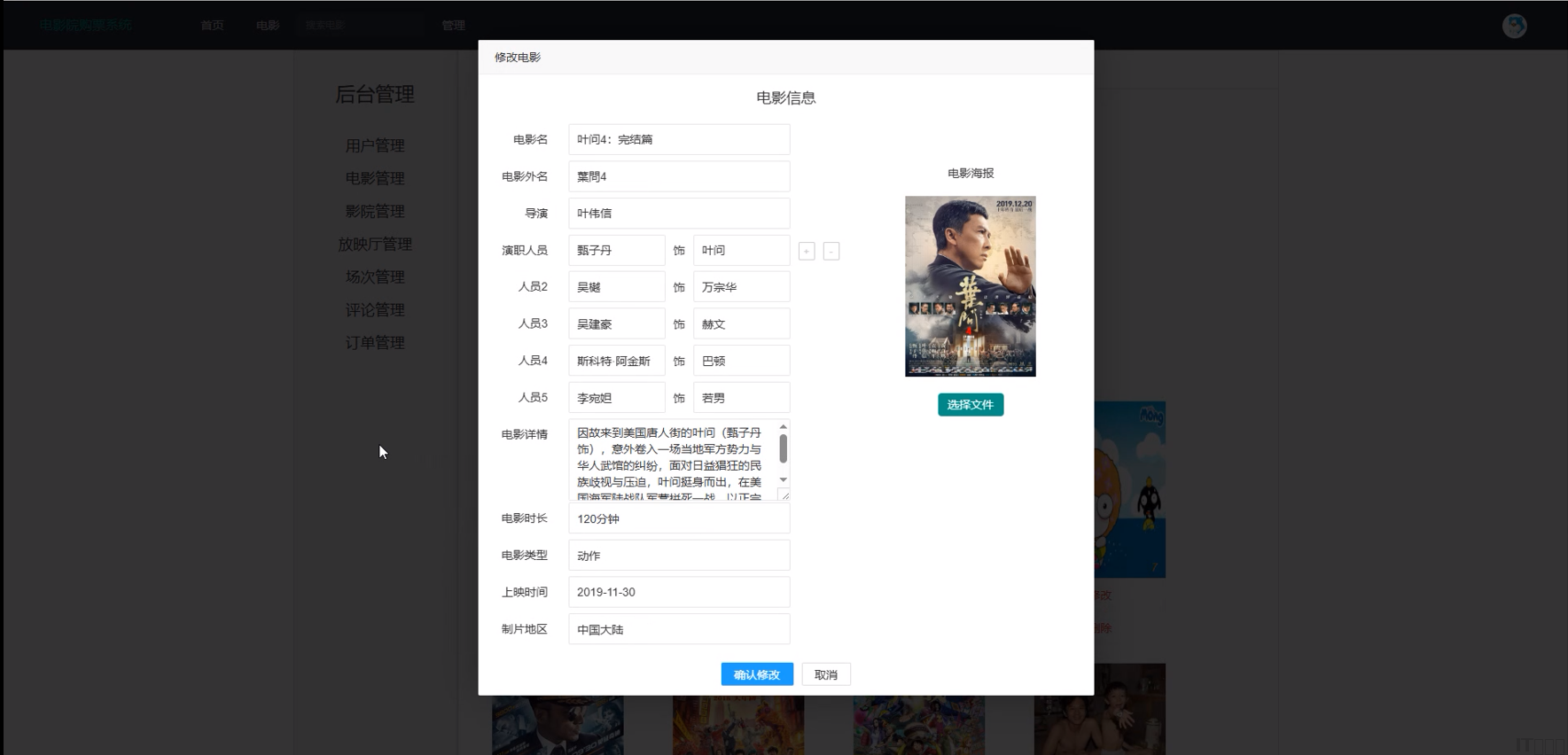Click the user avatar in top right
This screenshot has height=755, width=1568.
[x=1514, y=26]
